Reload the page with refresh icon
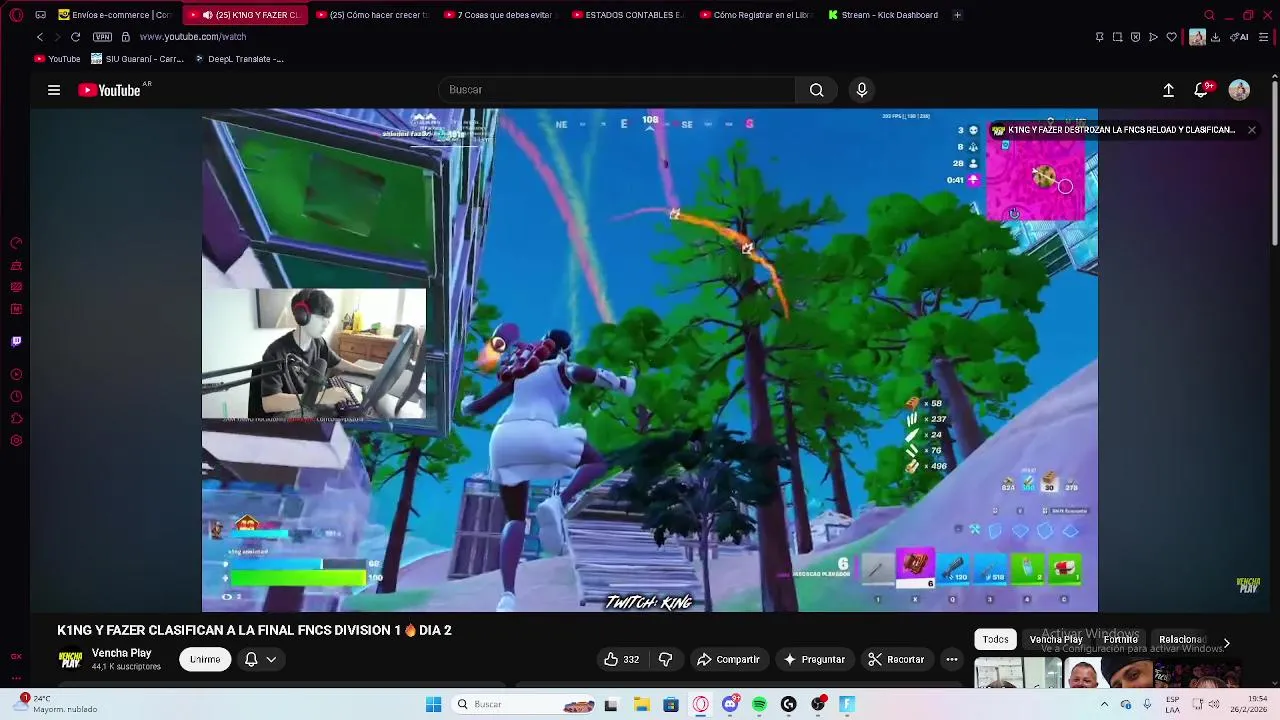This screenshot has height=720, width=1280. [x=75, y=37]
